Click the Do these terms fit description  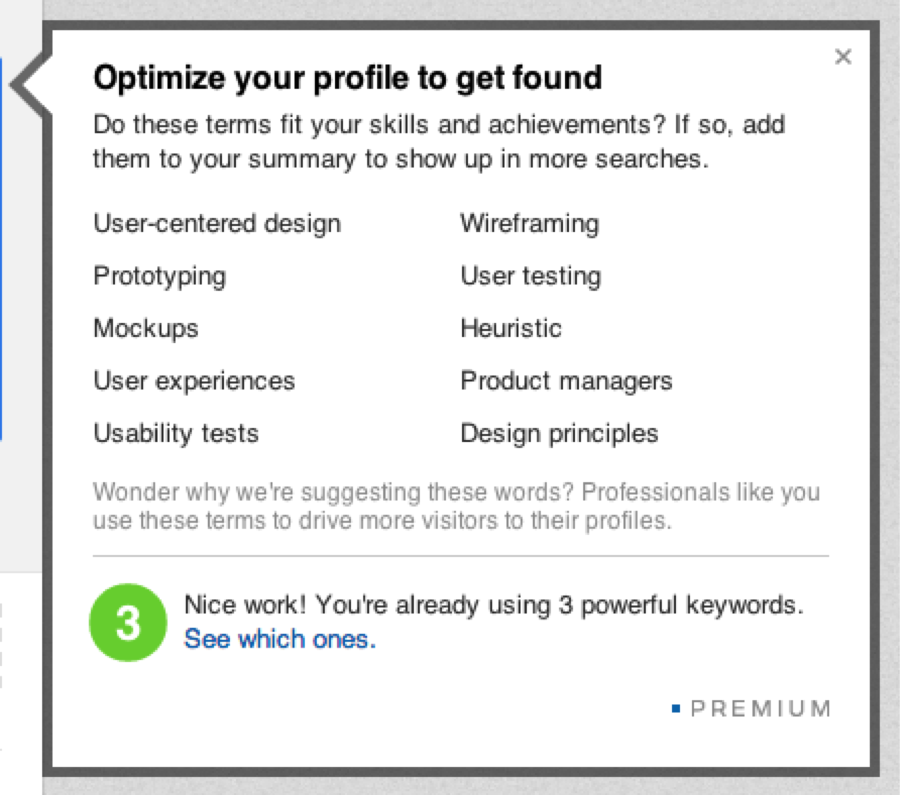[439, 142]
